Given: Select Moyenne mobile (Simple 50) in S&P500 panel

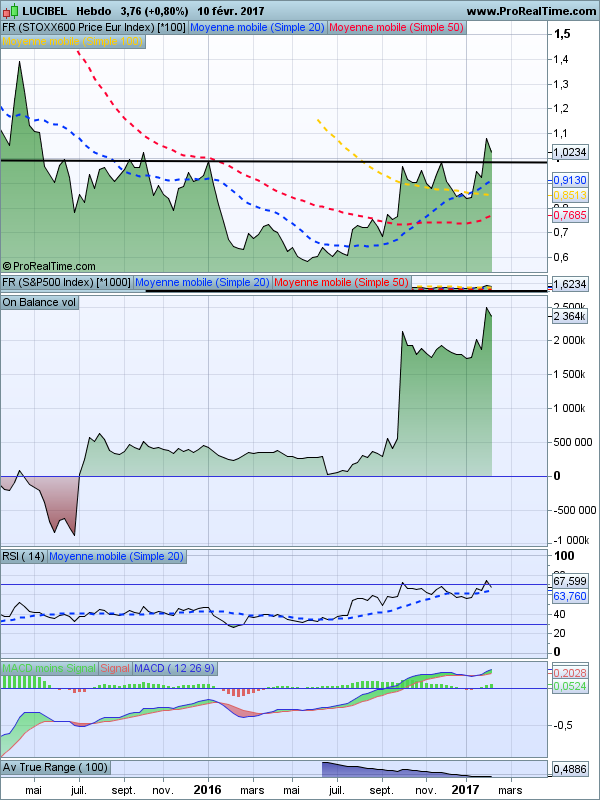Looking at the screenshot, I should [341, 282].
